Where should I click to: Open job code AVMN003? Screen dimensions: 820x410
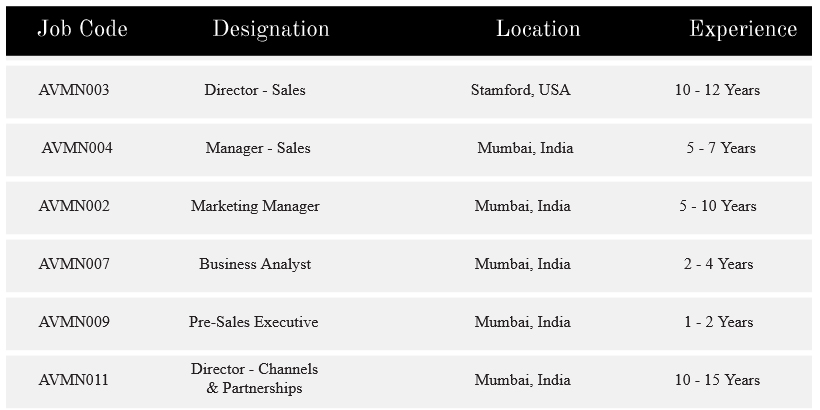pyautogui.click(x=74, y=90)
